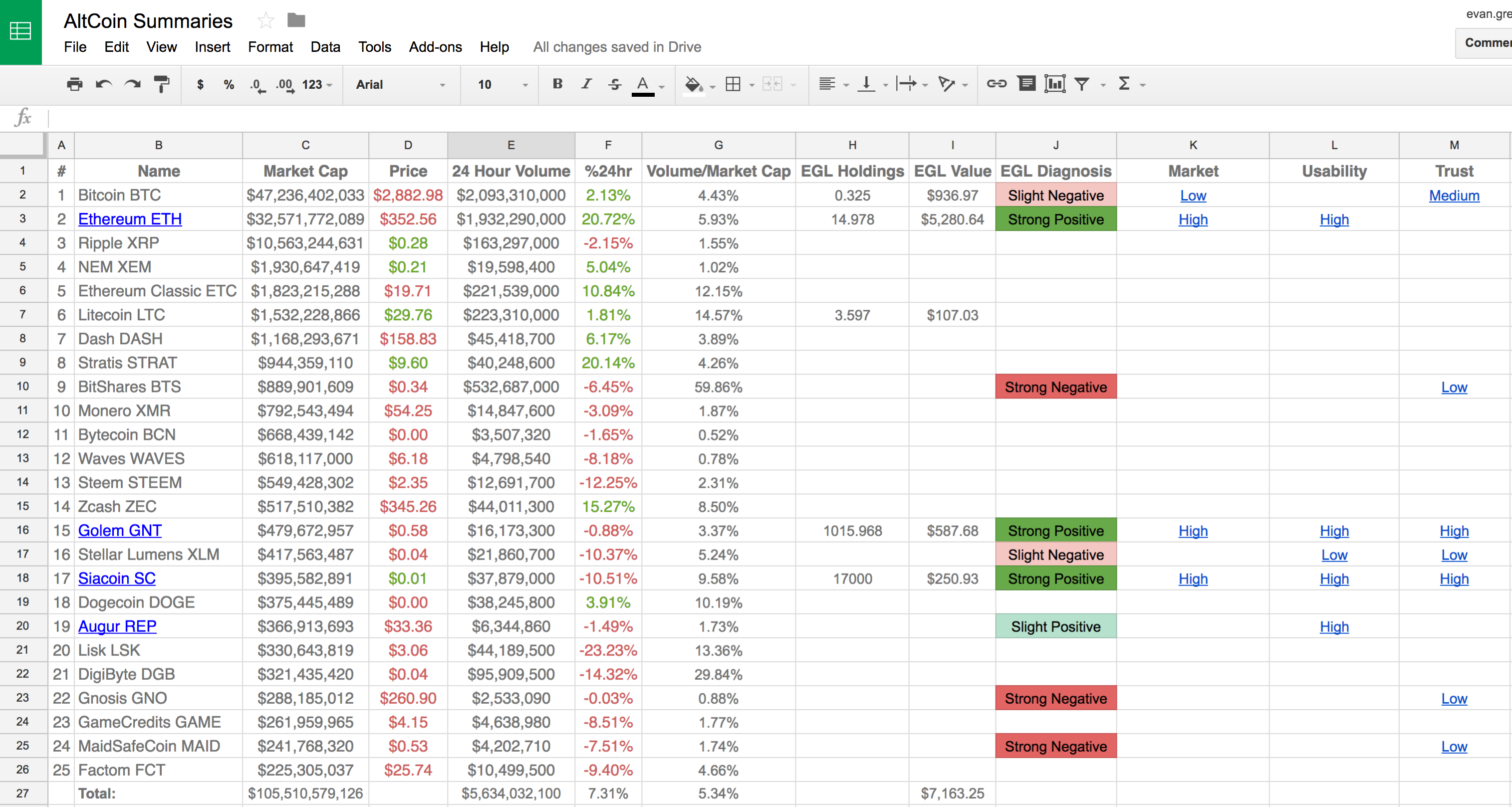Image resolution: width=1512 pixels, height=807 pixels.
Task: Select the Total market cap cell
Action: pos(305,794)
